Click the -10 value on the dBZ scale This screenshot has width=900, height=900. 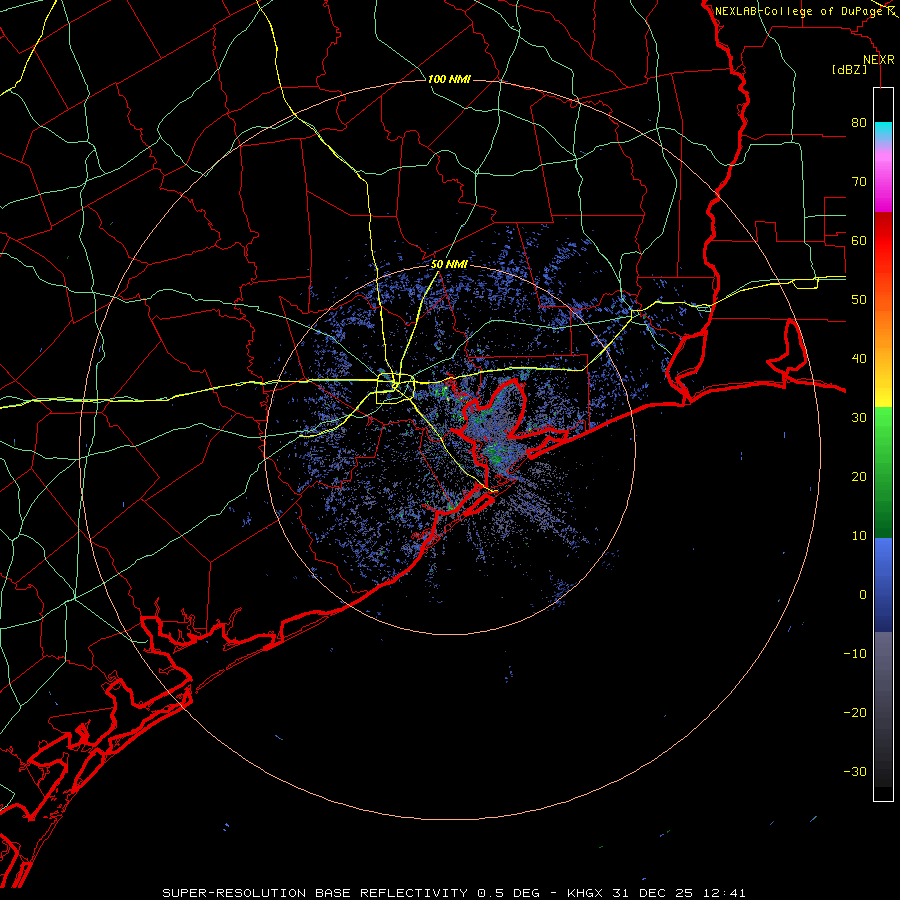pyautogui.click(x=855, y=654)
